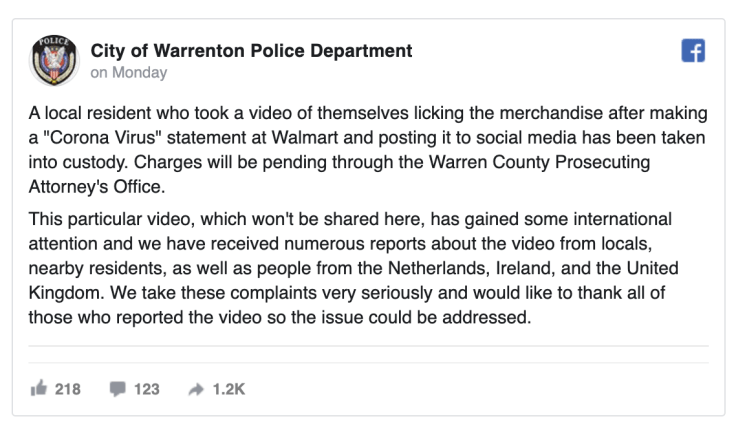Image resolution: width=736 pixels, height=432 pixels.
Task: Click the comment speech bubble icon
Action: [117, 389]
